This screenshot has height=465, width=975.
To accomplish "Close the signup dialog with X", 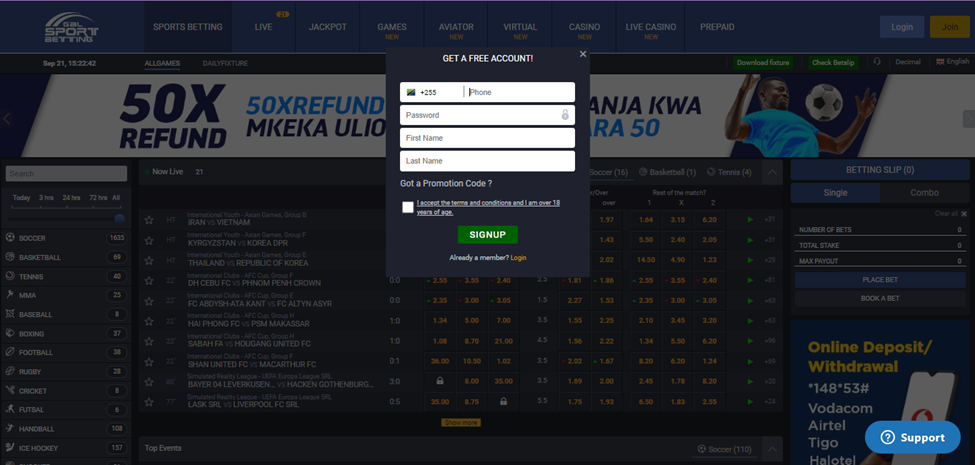I will 583,54.
